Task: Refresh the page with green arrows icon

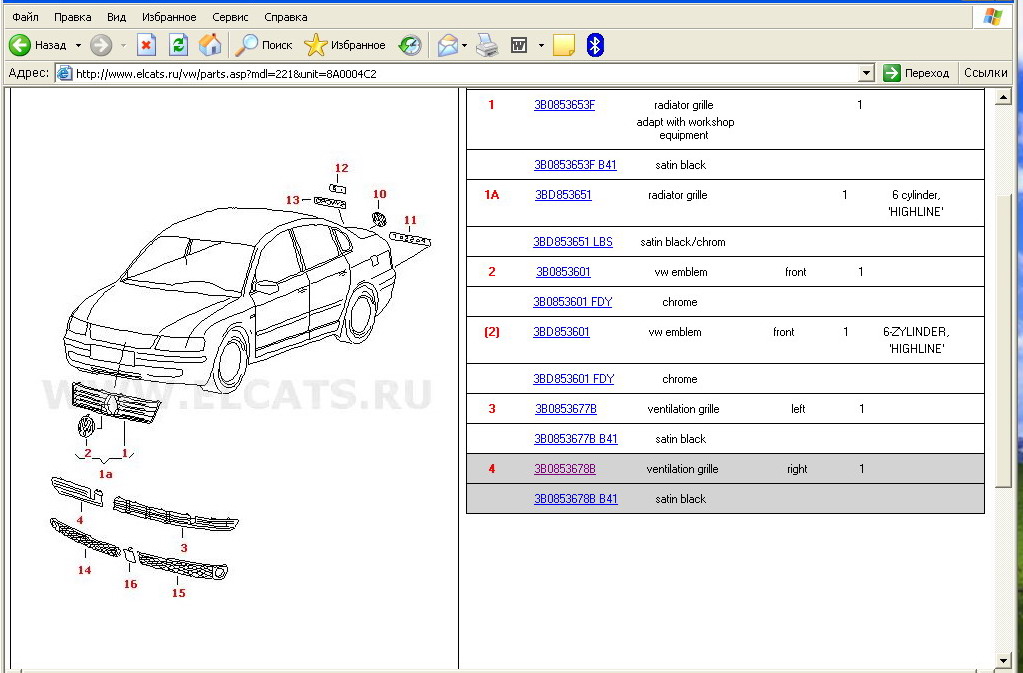Action: (178, 45)
